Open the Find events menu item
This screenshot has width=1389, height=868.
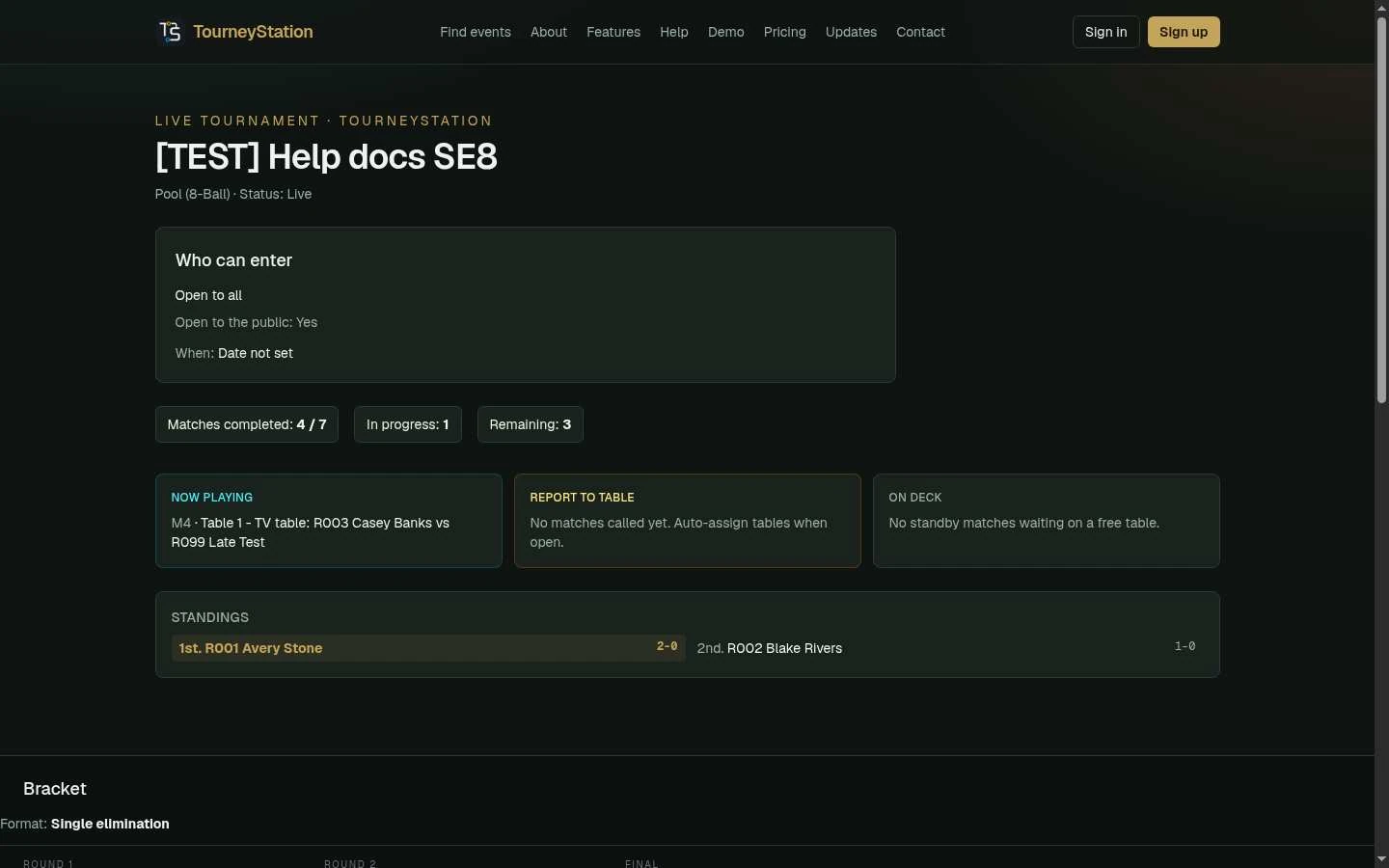[476, 32]
